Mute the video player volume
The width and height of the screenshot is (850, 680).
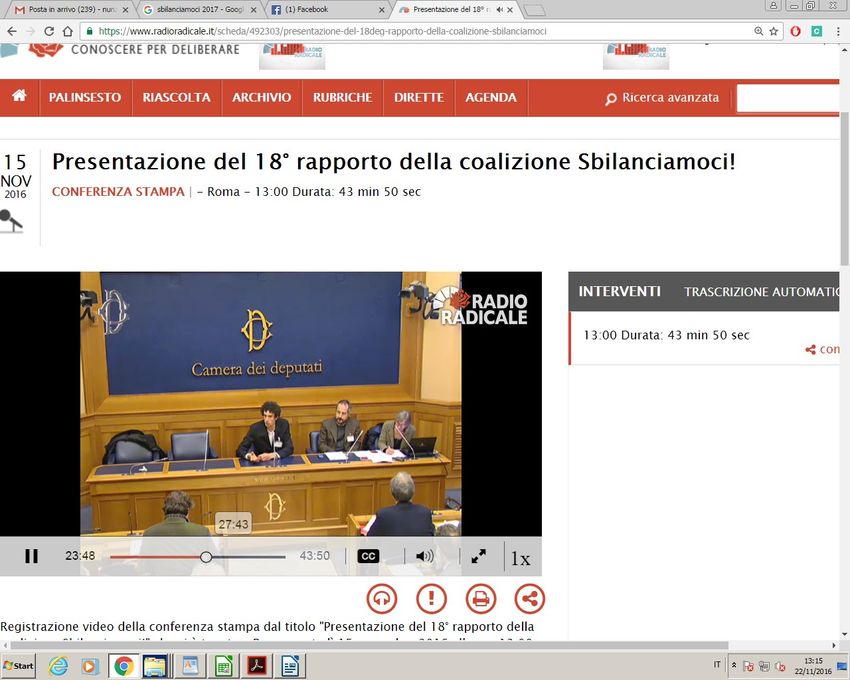(425, 557)
